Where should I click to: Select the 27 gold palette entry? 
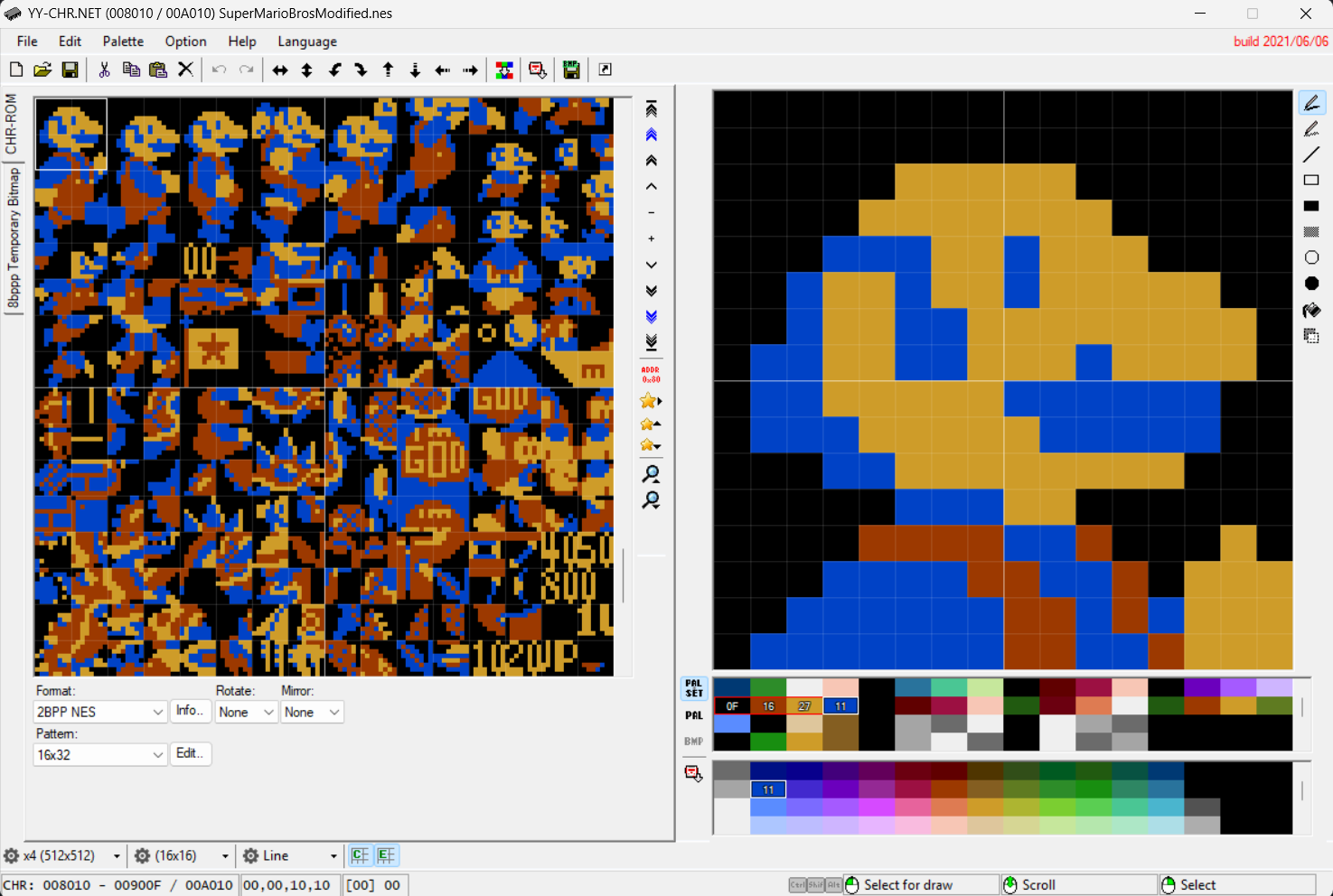(804, 706)
